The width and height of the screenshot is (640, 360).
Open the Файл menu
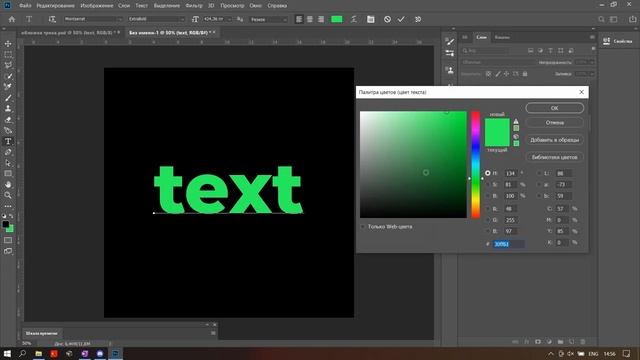click(25, 6)
